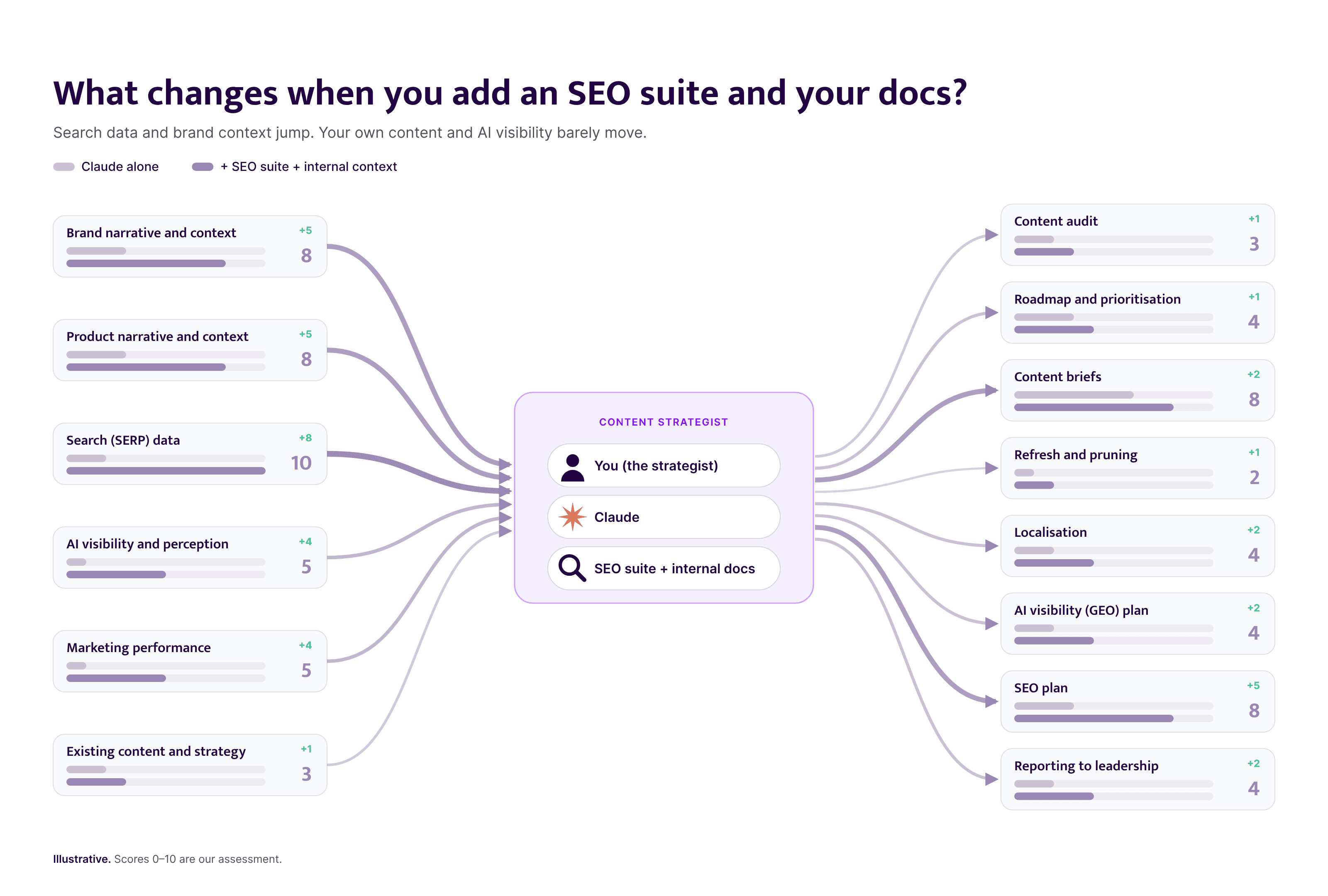Click 'Existing content and strategy' card title

156,752
